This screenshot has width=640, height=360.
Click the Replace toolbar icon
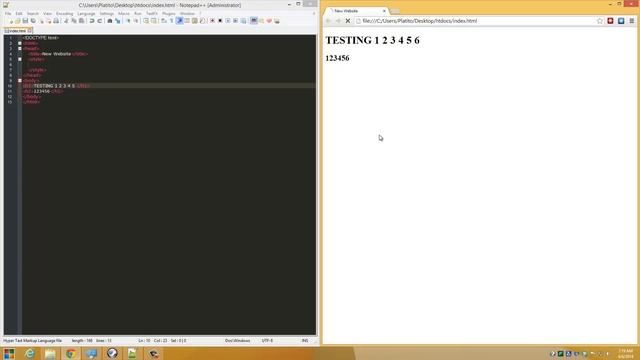[118, 21]
